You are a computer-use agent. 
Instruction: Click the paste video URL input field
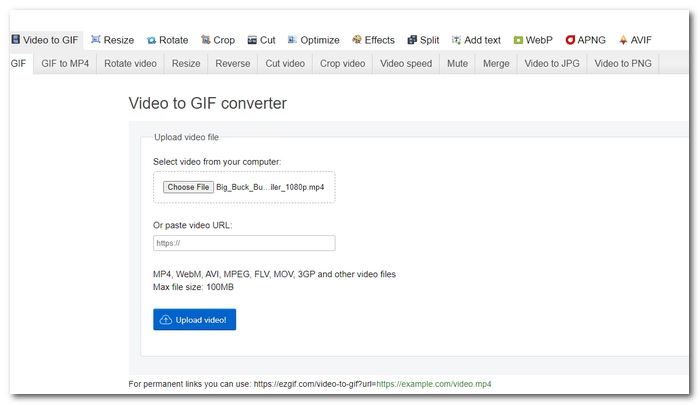point(244,243)
